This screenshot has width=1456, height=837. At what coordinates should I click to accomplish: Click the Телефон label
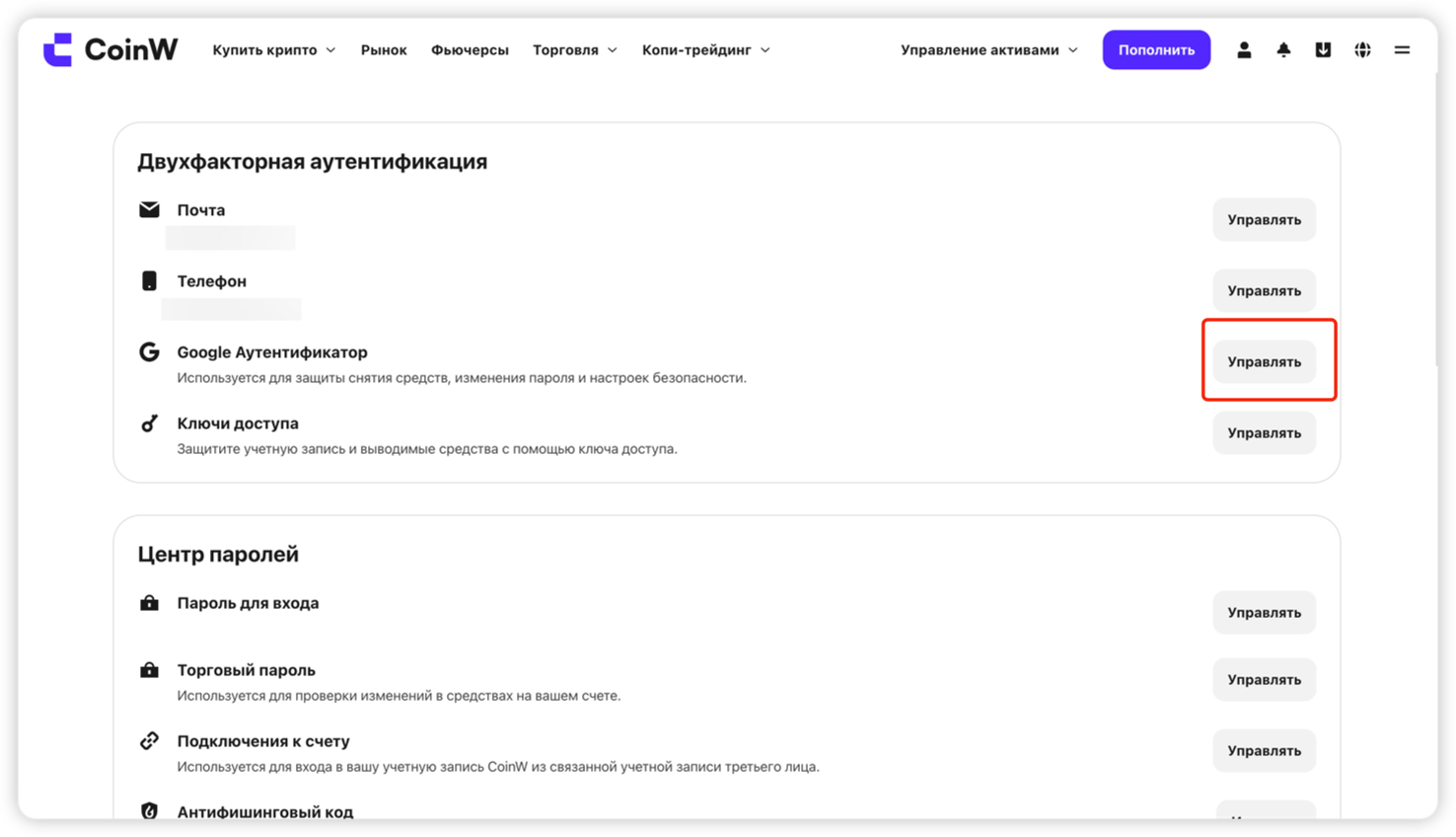(212, 280)
